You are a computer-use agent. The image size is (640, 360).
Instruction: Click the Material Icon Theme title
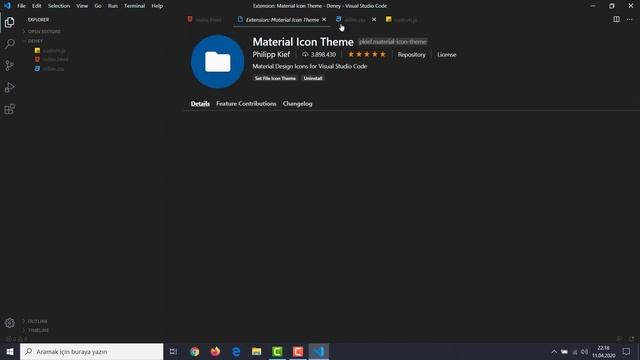pyautogui.click(x=303, y=42)
